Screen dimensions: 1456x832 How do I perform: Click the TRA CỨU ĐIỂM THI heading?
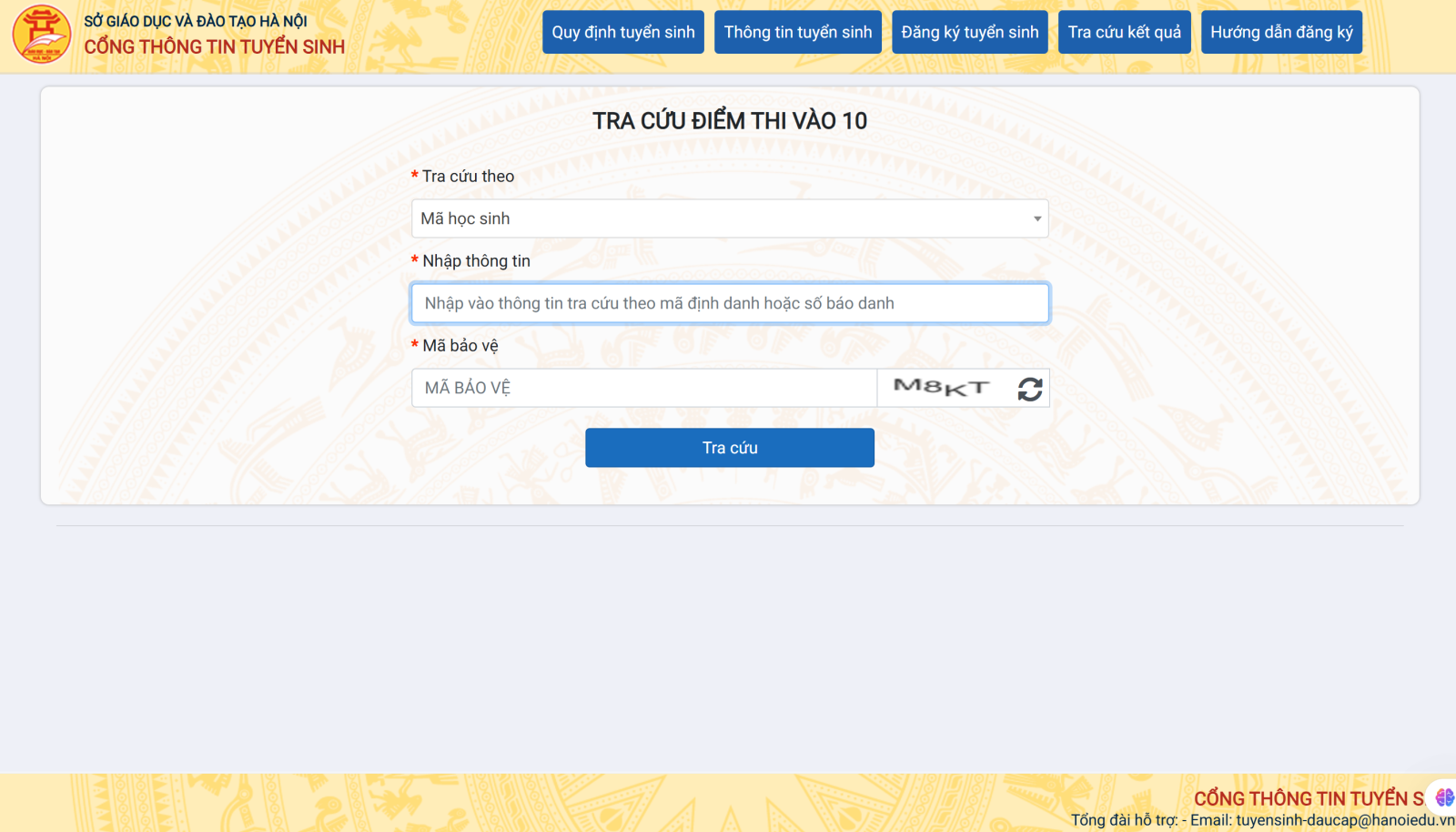729,121
